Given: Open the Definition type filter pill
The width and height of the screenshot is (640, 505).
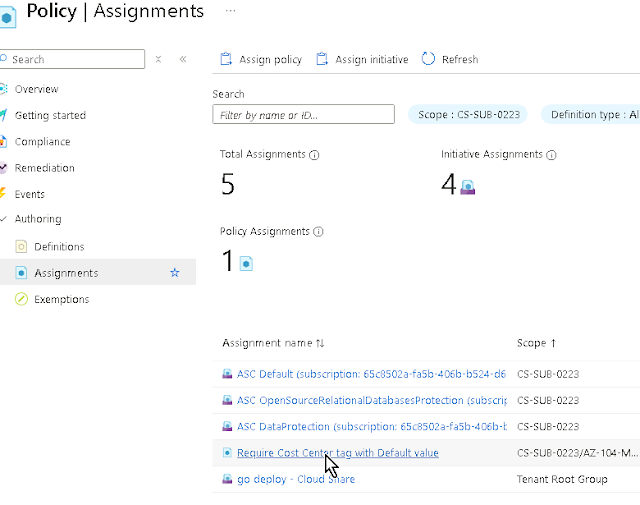Looking at the screenshot, I should tap(591, 115).
